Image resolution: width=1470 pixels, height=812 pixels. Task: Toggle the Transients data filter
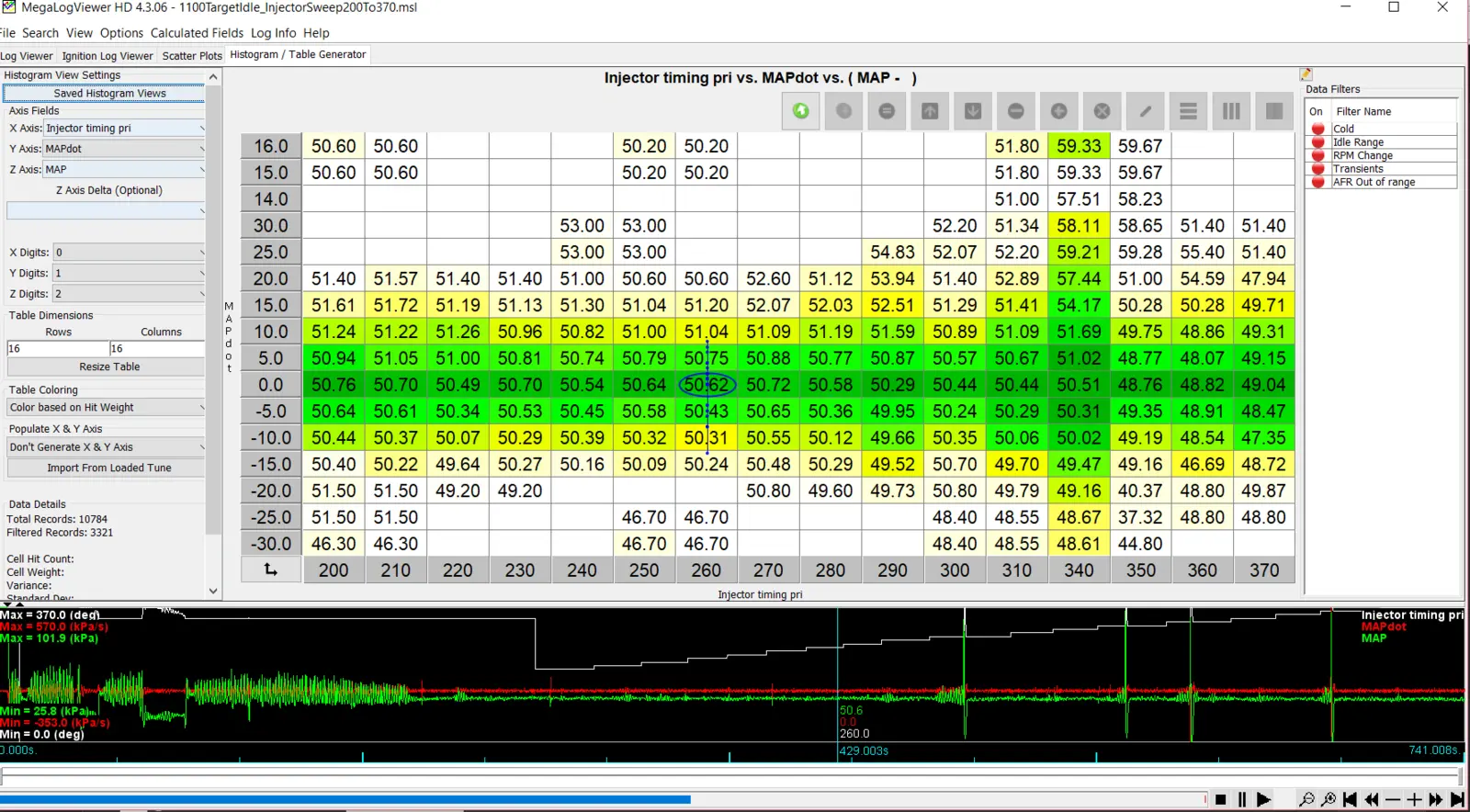pos(1317,169)
